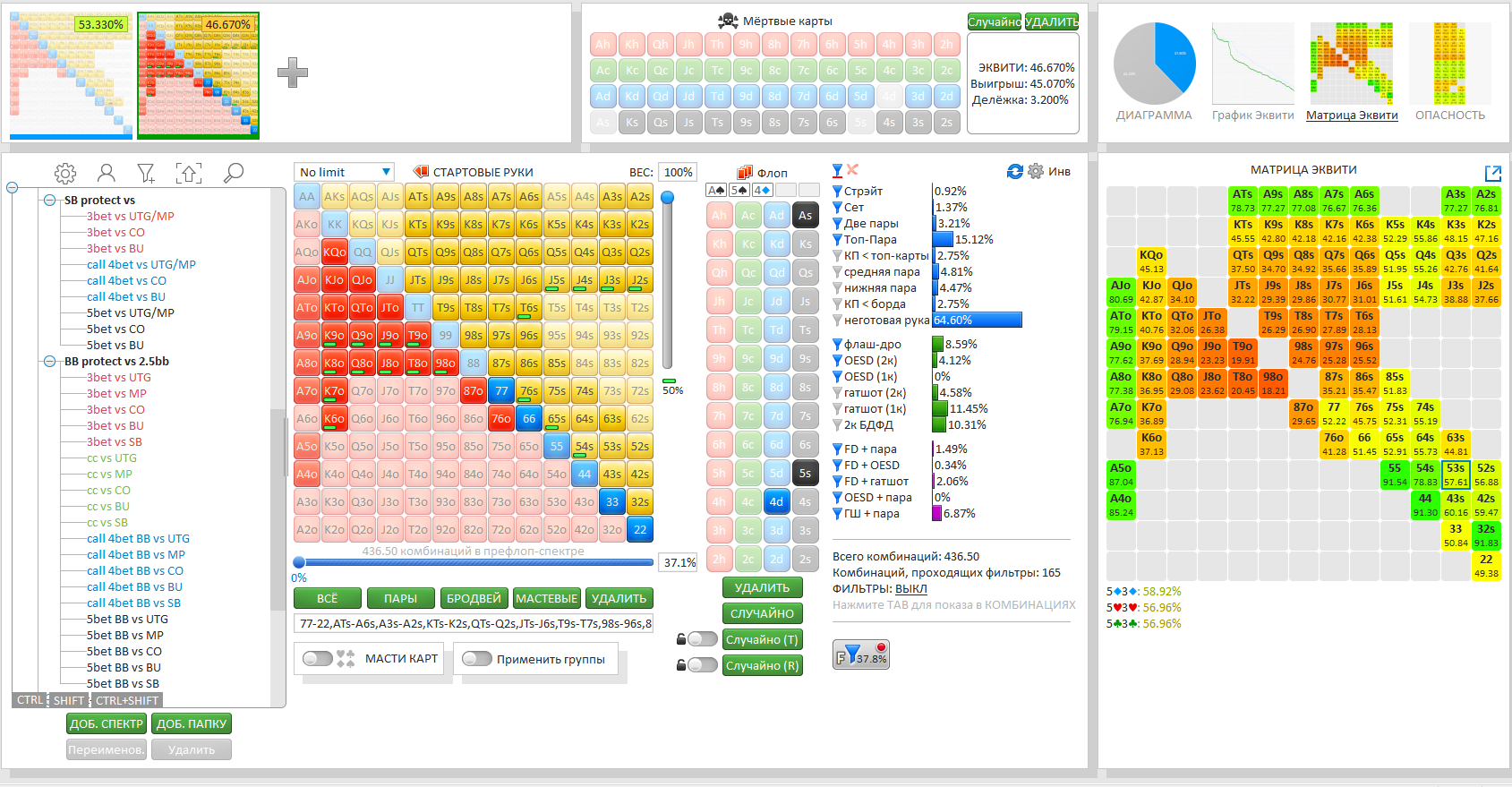
Task: Select the 5s card in the flop grid
Action: click(806, 473)
